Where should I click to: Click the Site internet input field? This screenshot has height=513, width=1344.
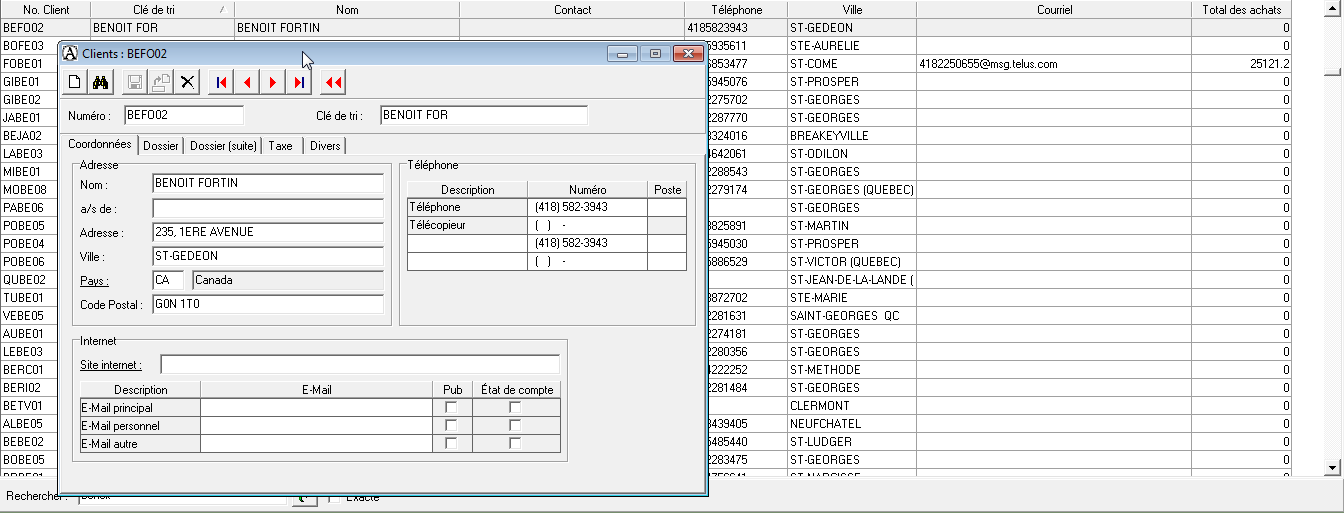tap(360, 364)
